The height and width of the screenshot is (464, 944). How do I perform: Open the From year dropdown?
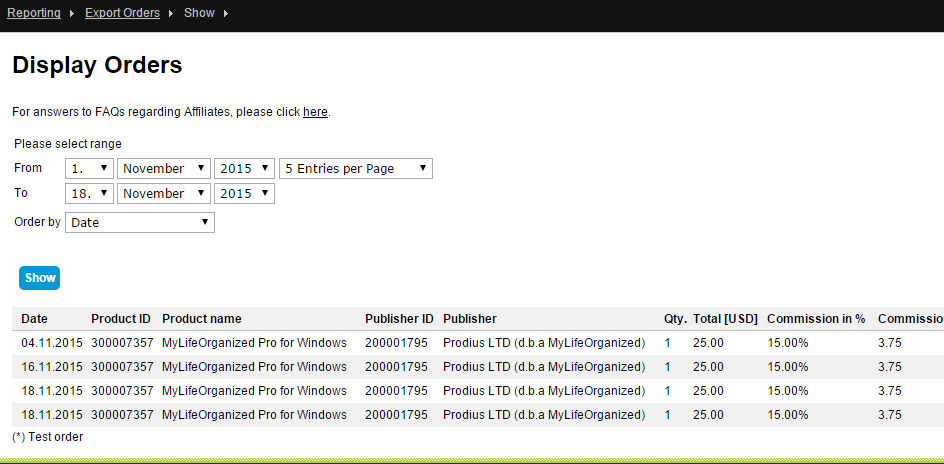click(x=244, y=169)
